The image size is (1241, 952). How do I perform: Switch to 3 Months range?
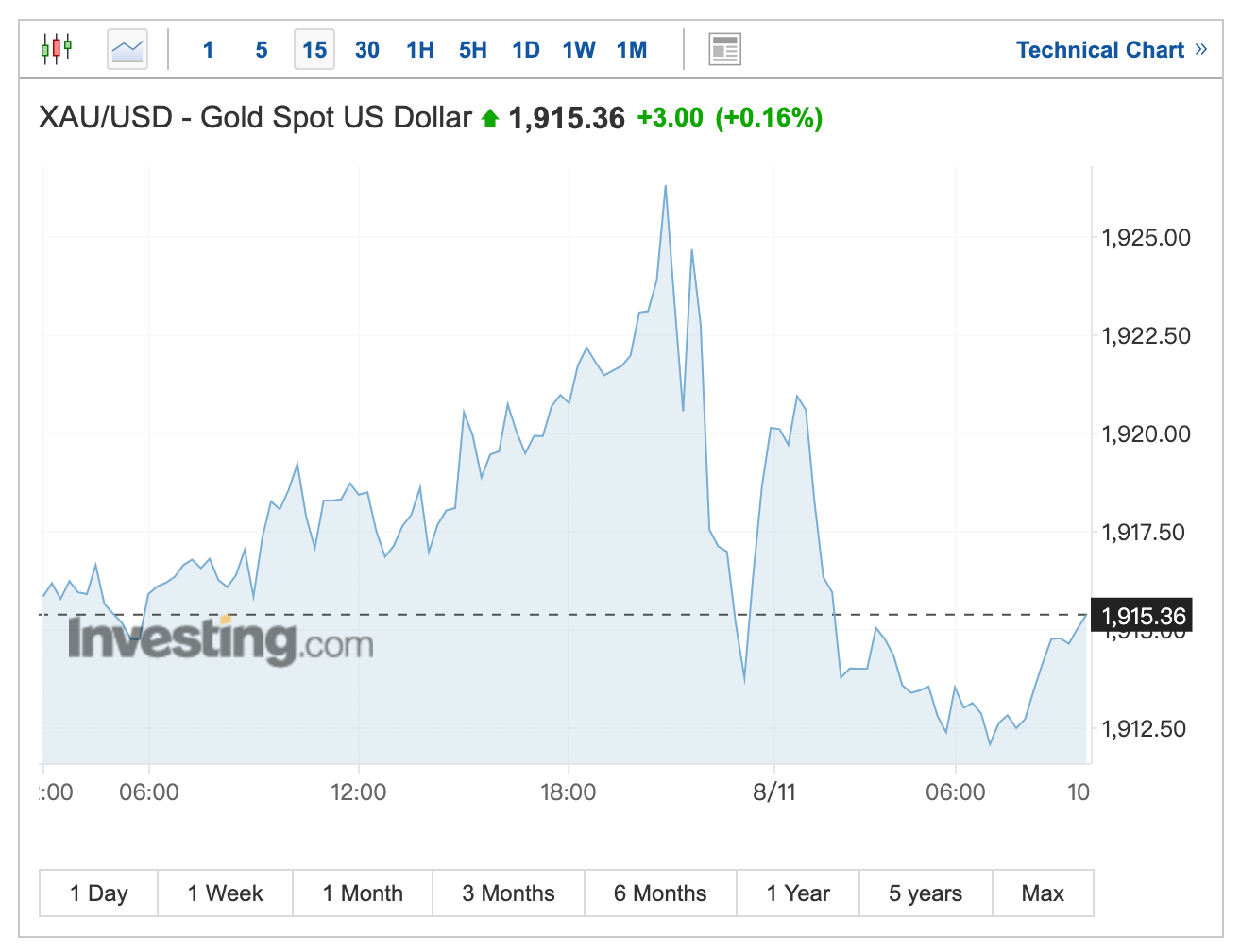tap(508, 893)
